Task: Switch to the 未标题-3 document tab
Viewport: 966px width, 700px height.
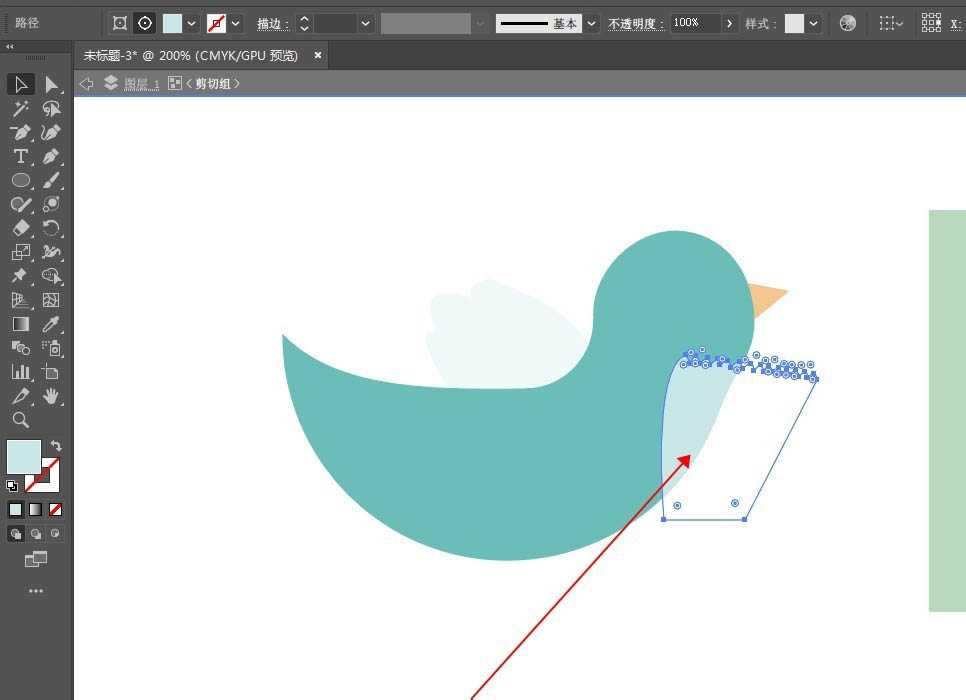Action: tap(190, 56)
